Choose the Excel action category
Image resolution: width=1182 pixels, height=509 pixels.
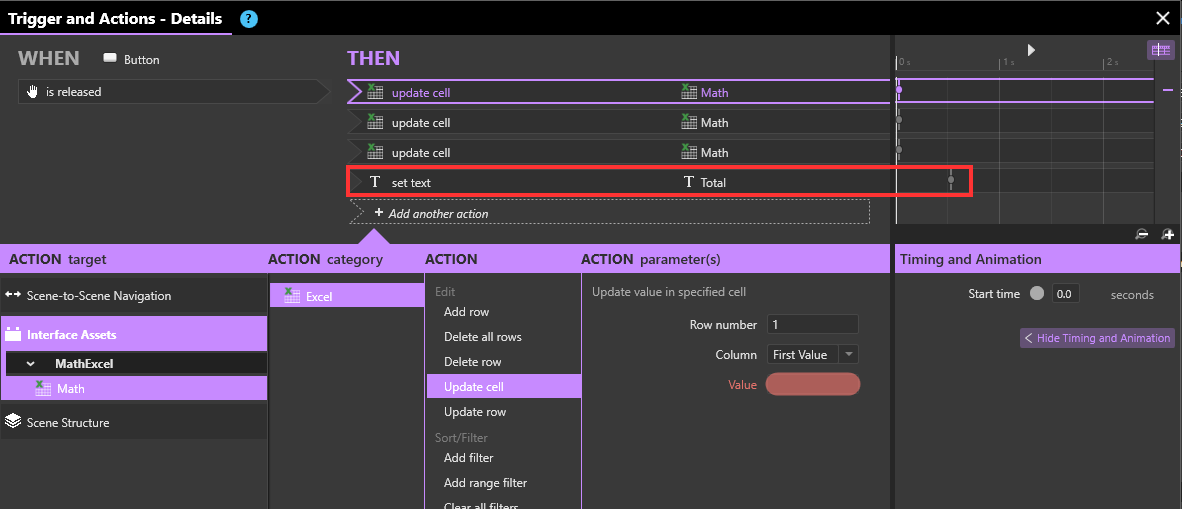coord(347,296)
